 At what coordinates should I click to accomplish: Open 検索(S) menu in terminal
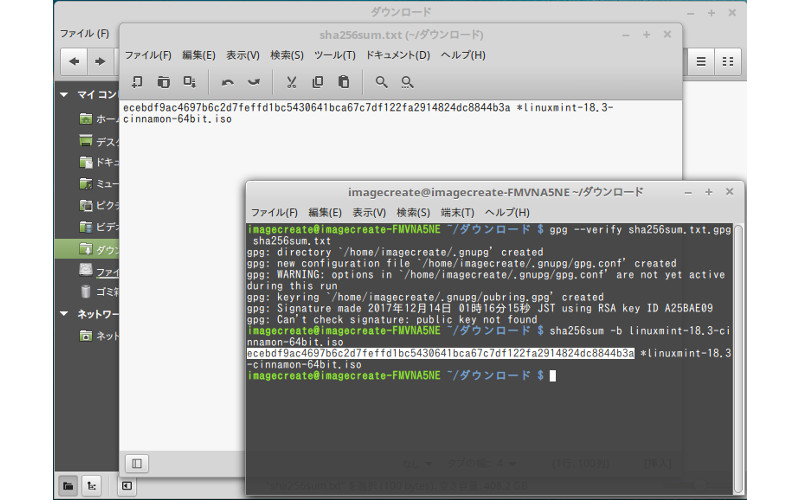(x=413, y=212)
